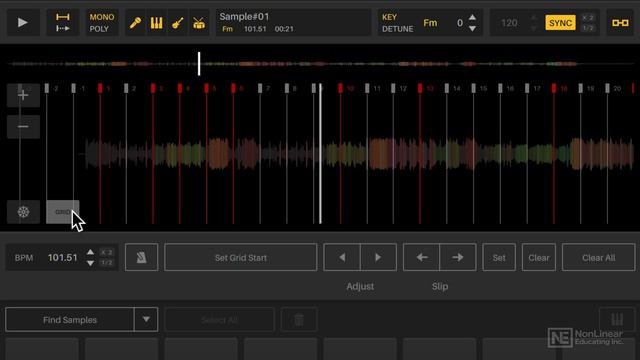Select the red slice marker 13

tap(420, 88)
